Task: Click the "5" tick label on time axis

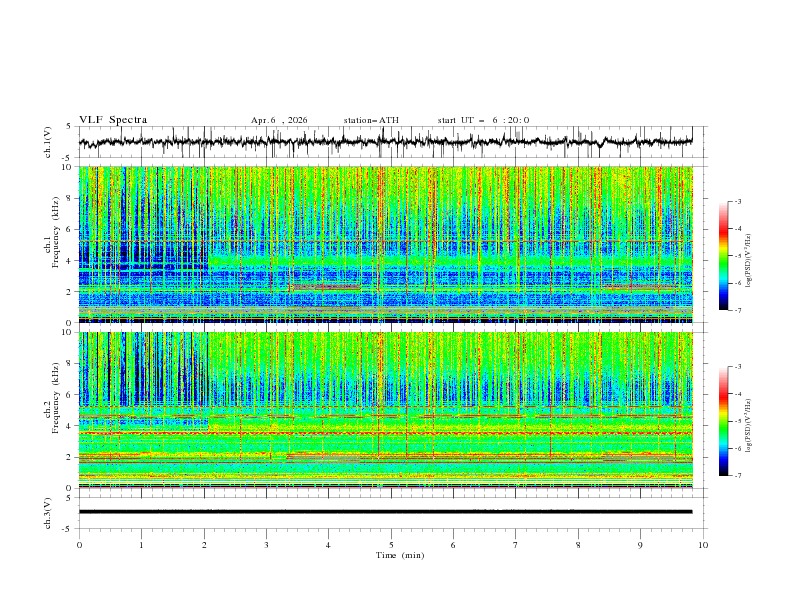Action: tap(391, 545)
